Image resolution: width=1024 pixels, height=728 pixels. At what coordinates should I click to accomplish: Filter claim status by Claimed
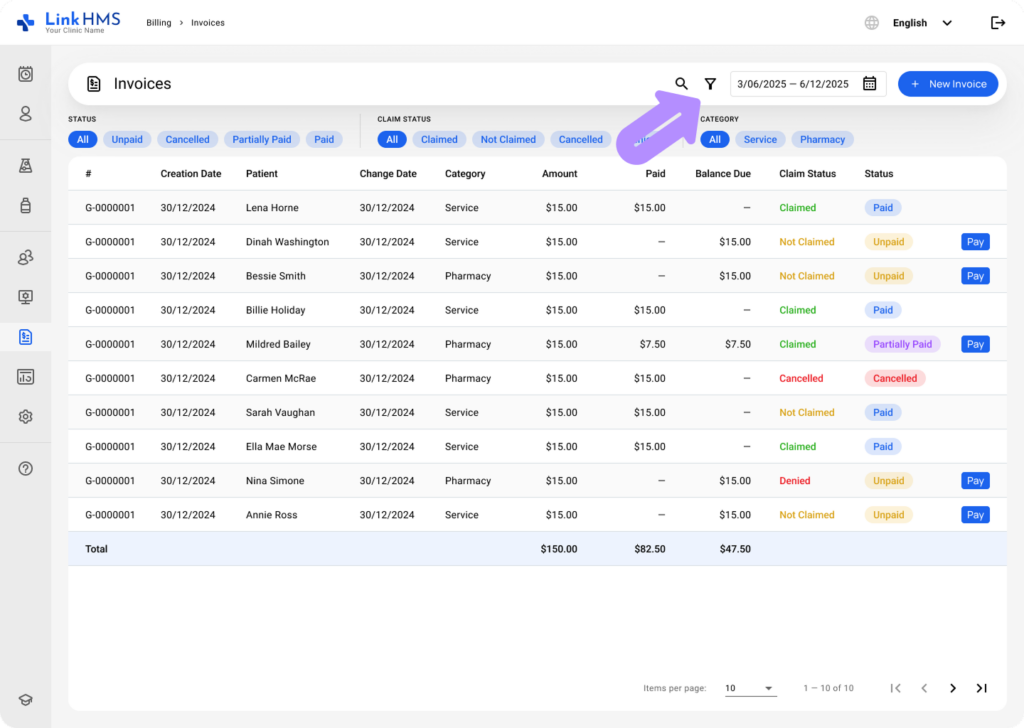click(x=439, y=139)
